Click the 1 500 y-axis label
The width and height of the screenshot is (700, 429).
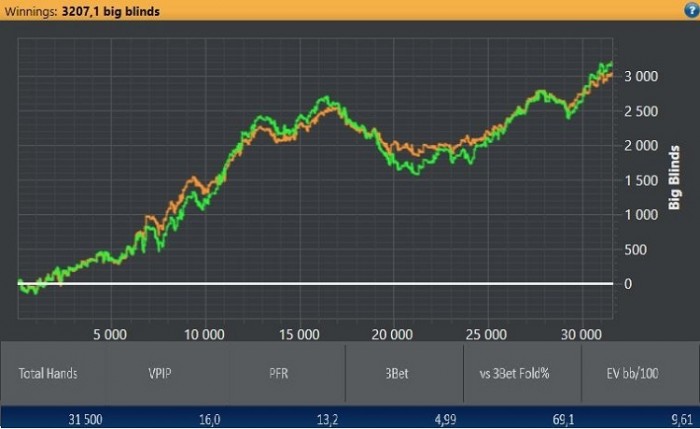click(x=641, y=180)
